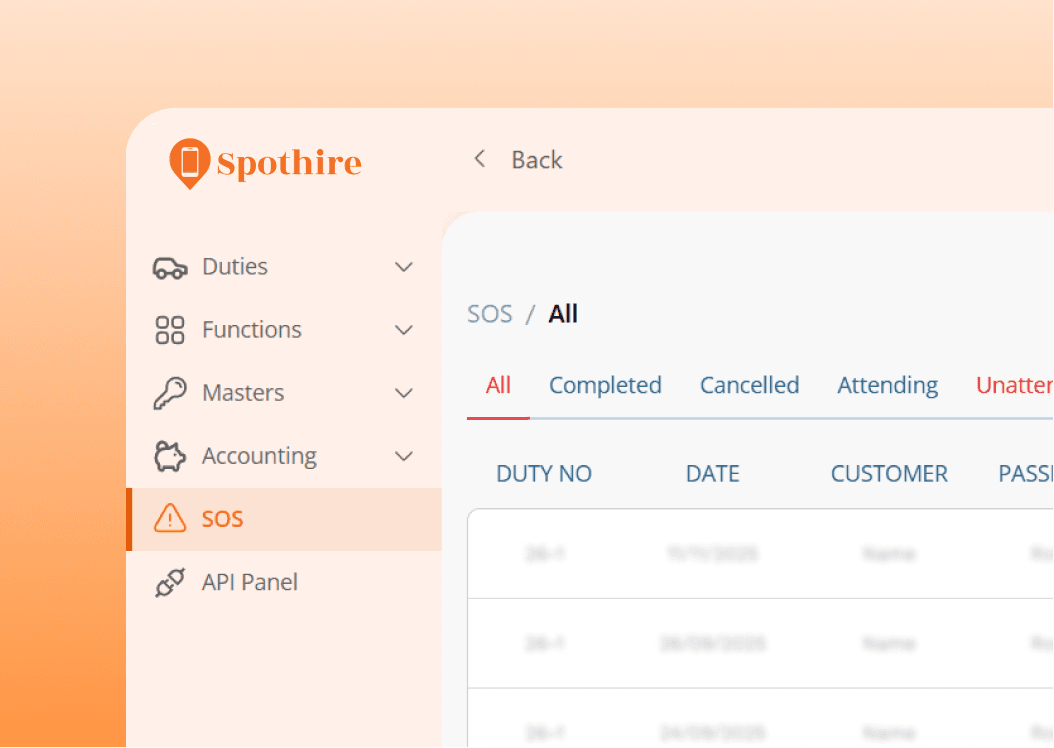Open the Attending tab
This screenshot has height=748, width=1054.
point(887,386)
